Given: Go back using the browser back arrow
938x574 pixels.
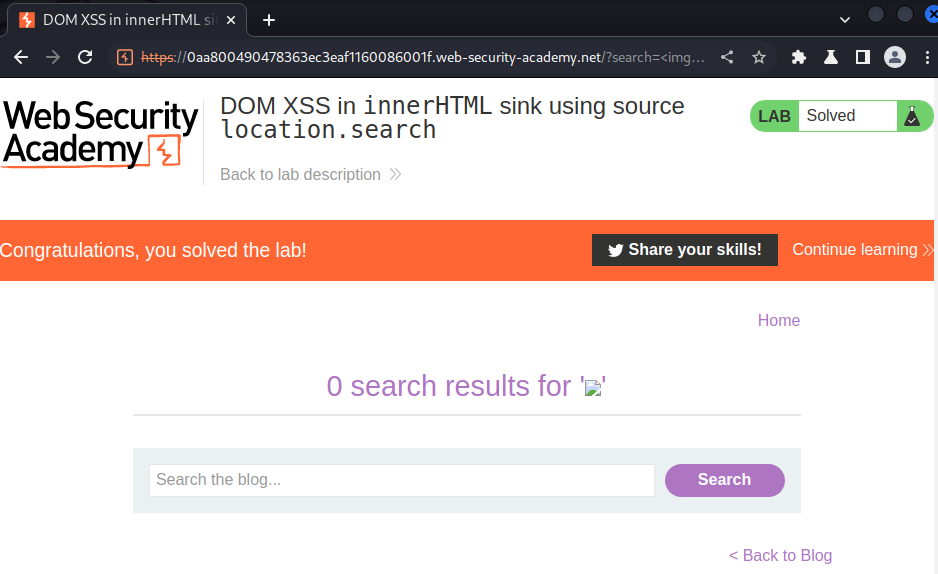Looking at the screenshot, I should coord(21,57).
